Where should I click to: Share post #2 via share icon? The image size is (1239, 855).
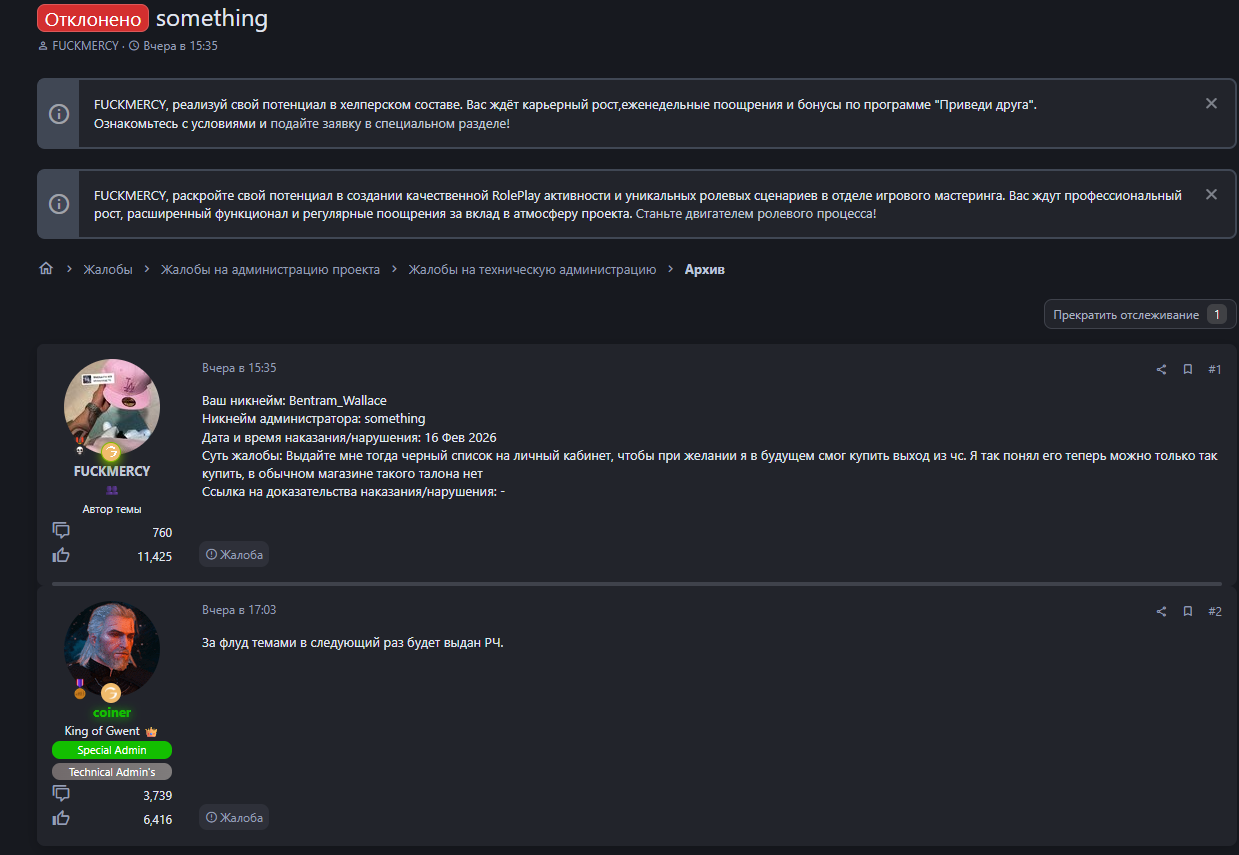[1161, 611]
